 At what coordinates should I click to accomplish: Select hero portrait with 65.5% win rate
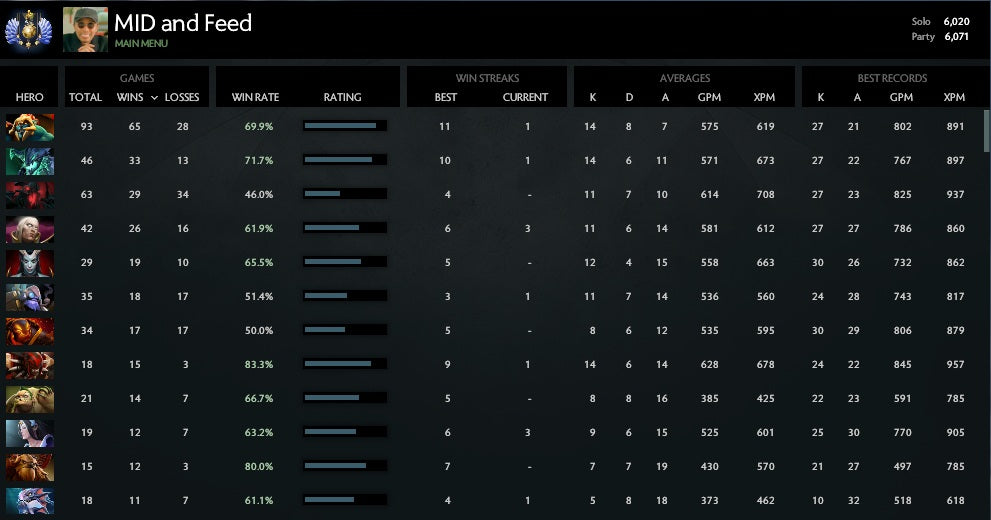click(30, 263)
